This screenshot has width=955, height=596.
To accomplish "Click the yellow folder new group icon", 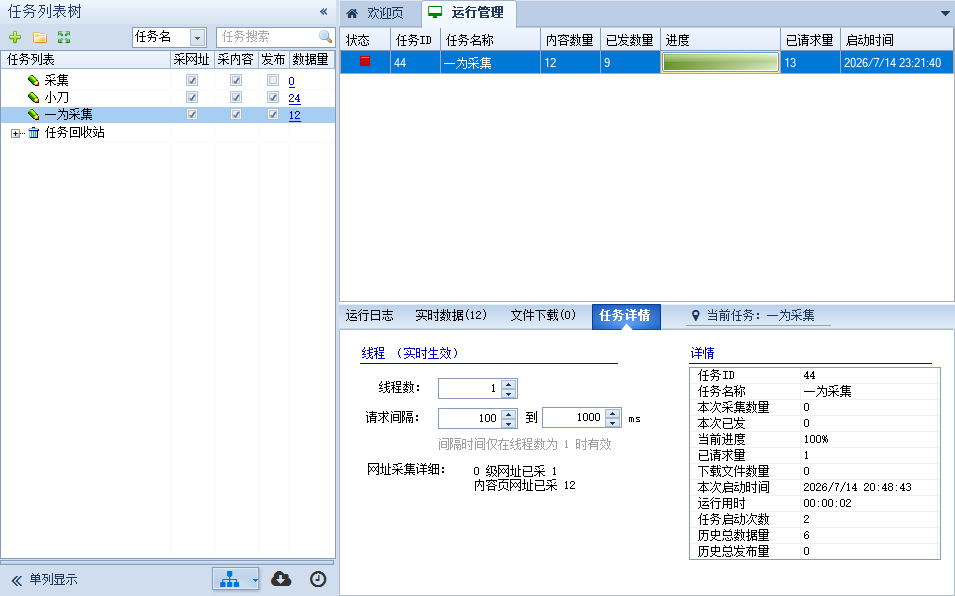I will pos(40,37).
